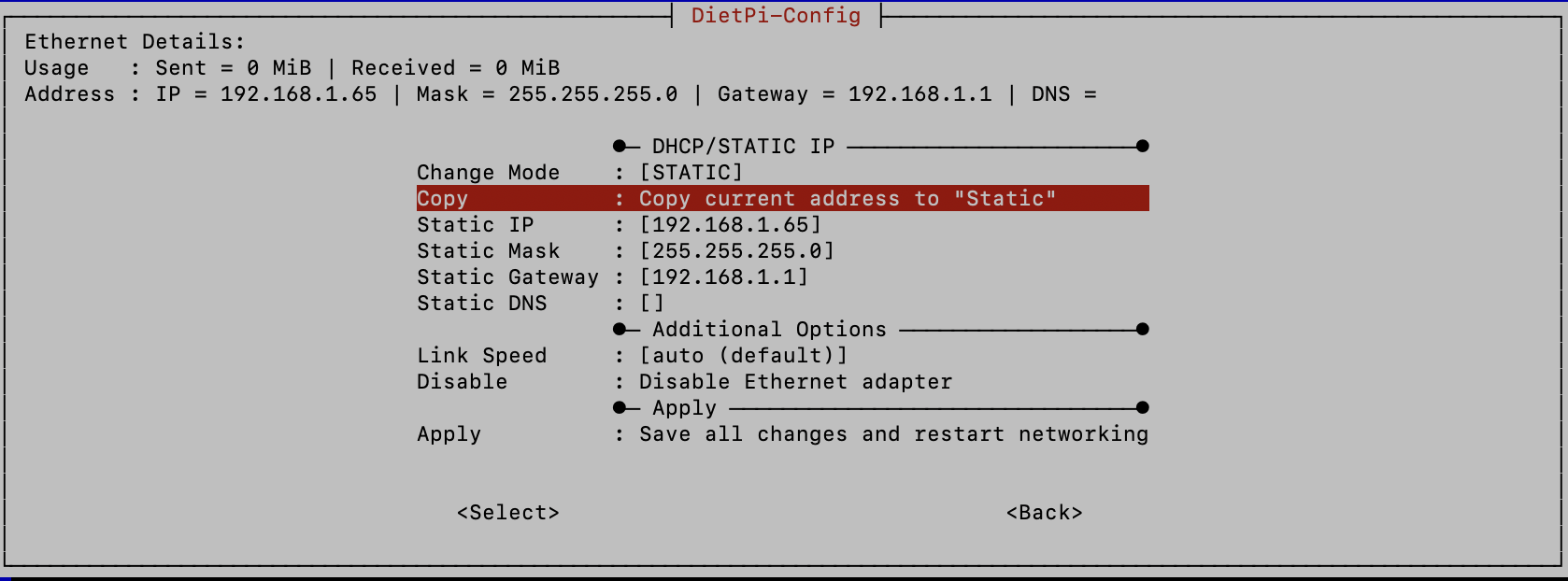The width and height of the screenshot is (1568, 581).
Task: Select the Link Speed menu label
Action: 481,356
